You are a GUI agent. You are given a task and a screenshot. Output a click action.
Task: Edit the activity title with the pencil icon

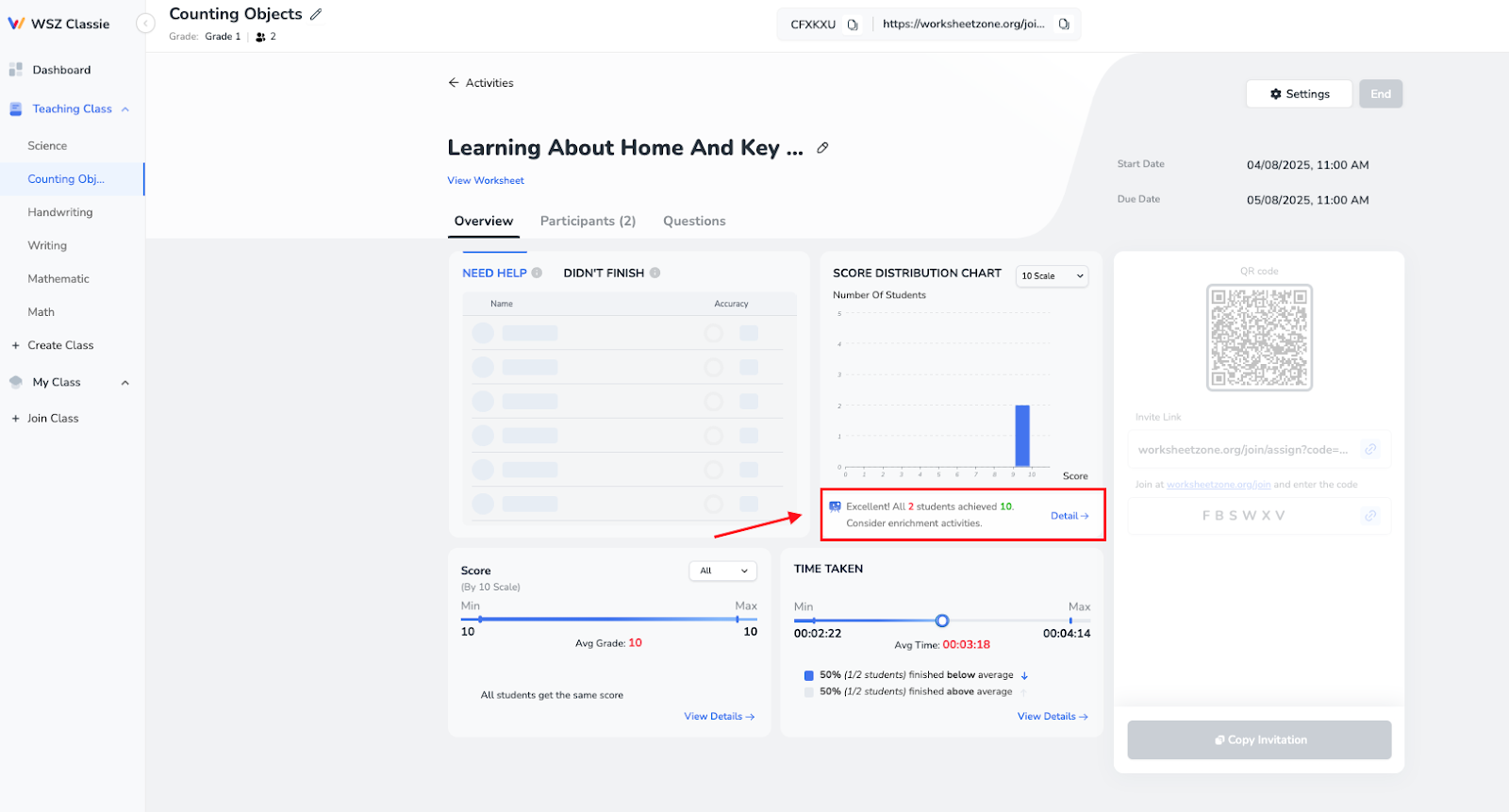point(822,148)
